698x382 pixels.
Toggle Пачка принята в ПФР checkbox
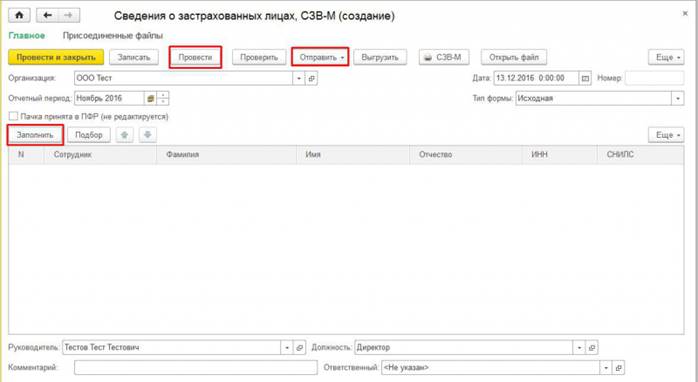[13, 117]
